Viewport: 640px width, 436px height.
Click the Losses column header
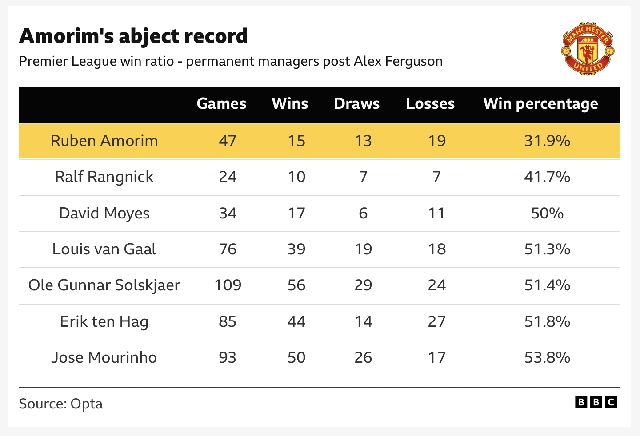(430, 104)
